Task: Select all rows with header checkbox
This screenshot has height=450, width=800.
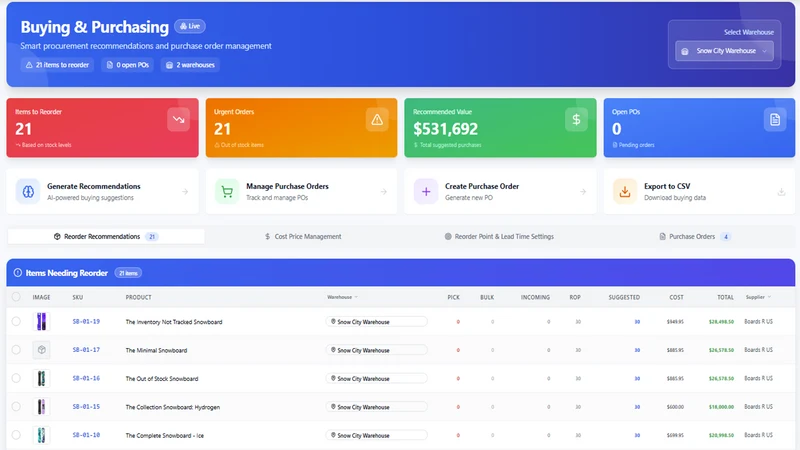Action: click(16, 296)
